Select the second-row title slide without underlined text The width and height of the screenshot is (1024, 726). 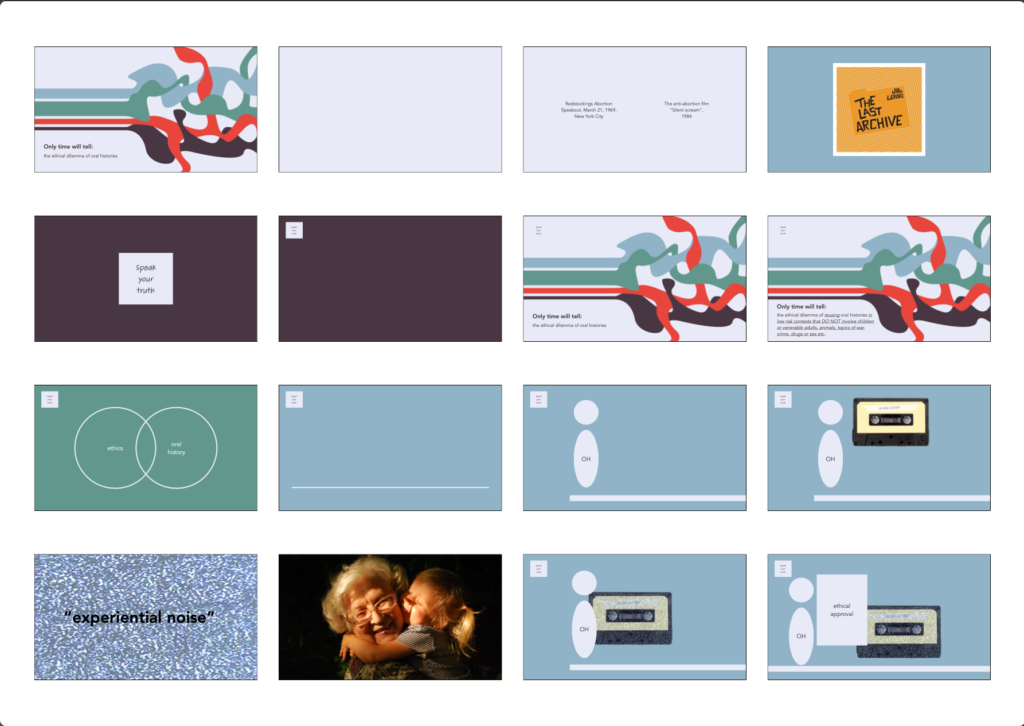point(634,278)
